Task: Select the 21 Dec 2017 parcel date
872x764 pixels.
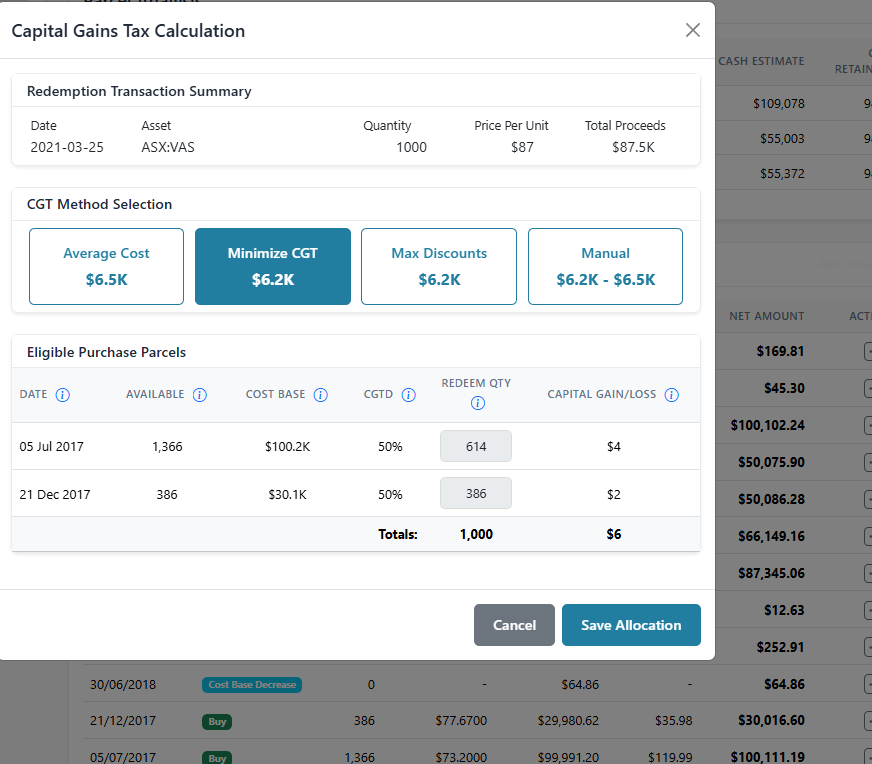Action: point(55,494)
